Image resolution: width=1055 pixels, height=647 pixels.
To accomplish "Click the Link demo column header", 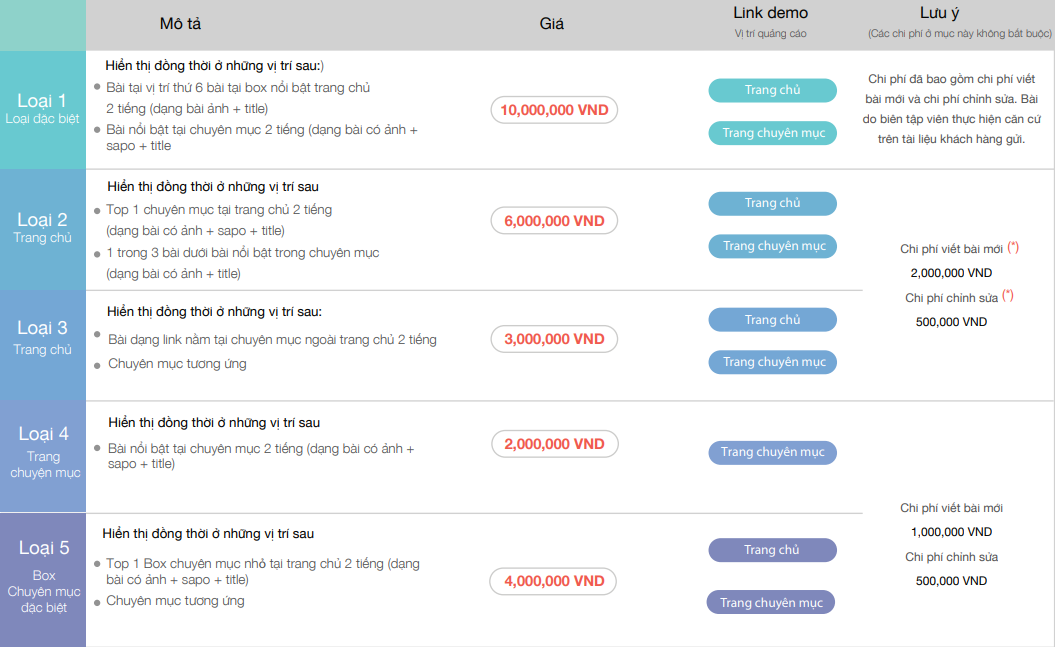I will pyautogui.click(x=770, y=14).
